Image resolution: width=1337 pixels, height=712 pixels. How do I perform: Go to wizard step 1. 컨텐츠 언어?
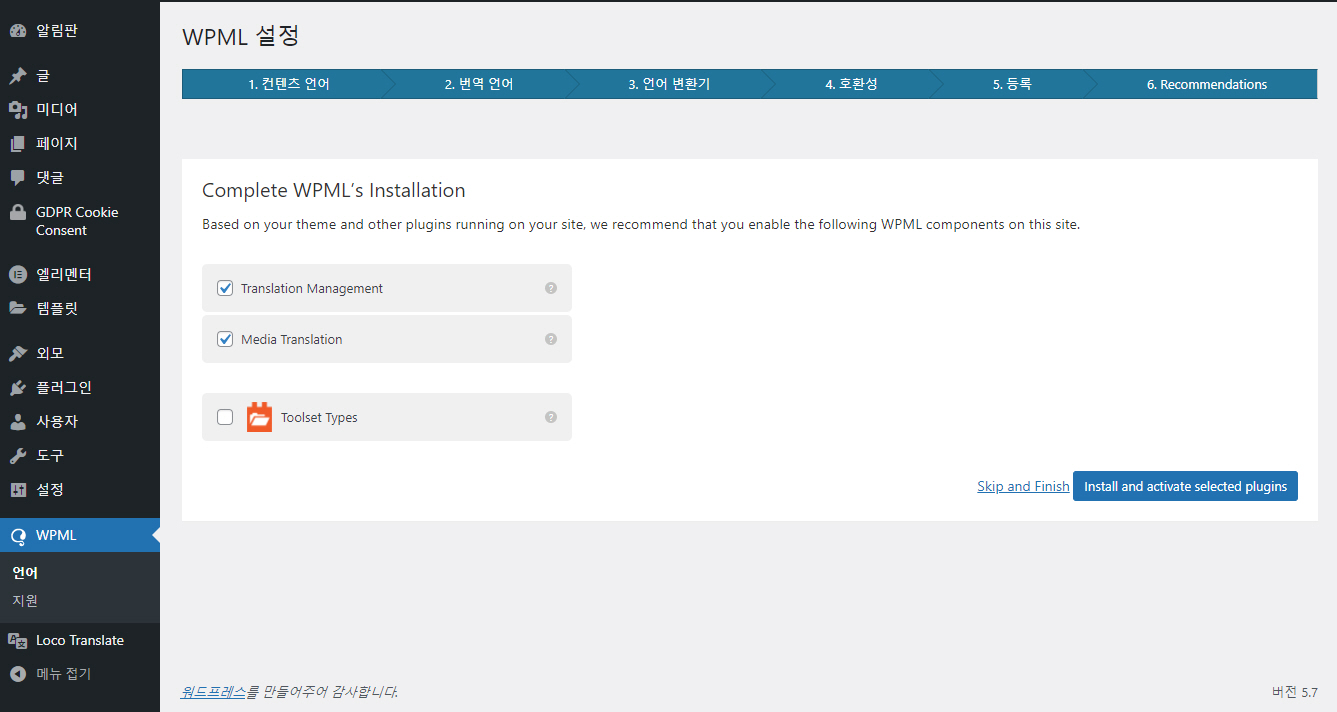tap(289, 84)
